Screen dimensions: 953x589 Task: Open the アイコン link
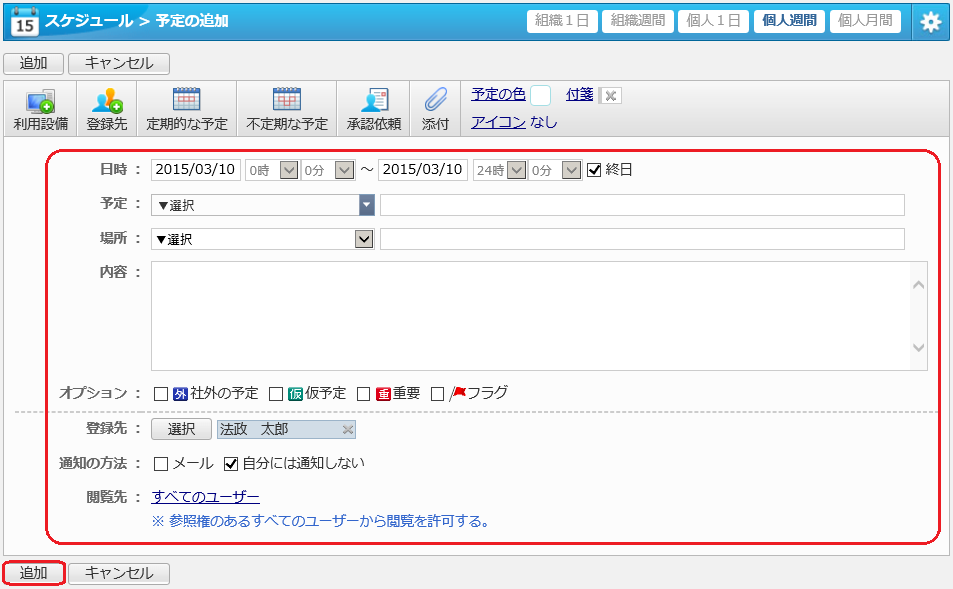[x=498, y=122]
